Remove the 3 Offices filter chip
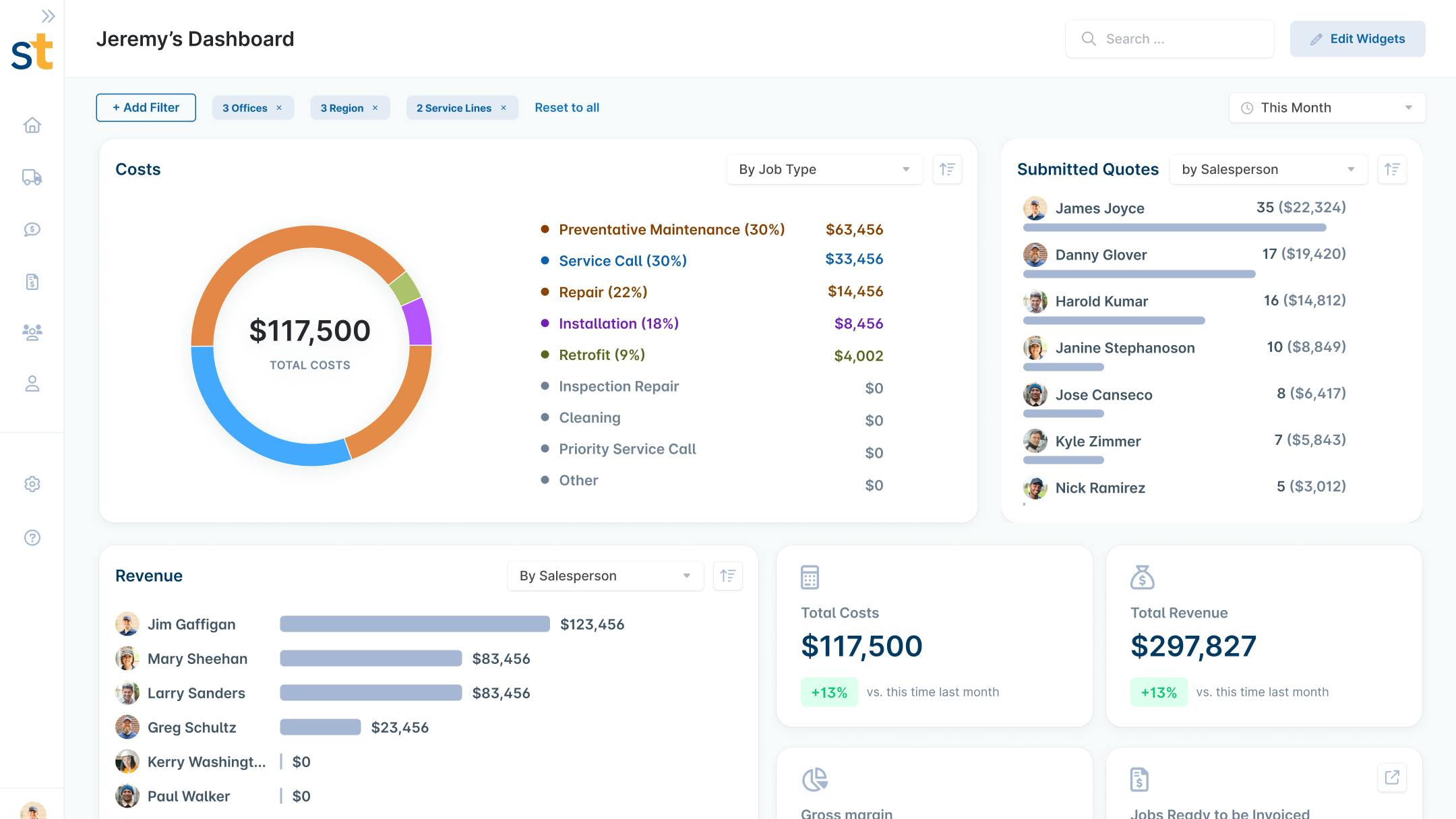This screenshot has height=819, width=1456. click(279, 107)
